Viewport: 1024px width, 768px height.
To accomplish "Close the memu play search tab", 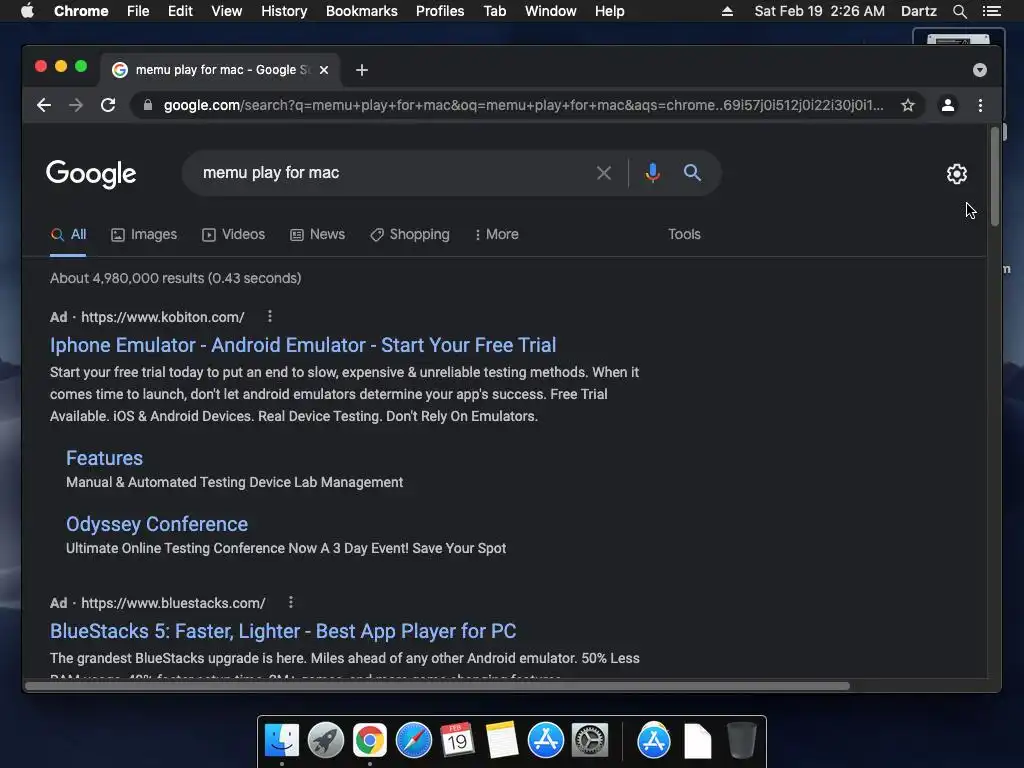I will (x=324, y=70).
